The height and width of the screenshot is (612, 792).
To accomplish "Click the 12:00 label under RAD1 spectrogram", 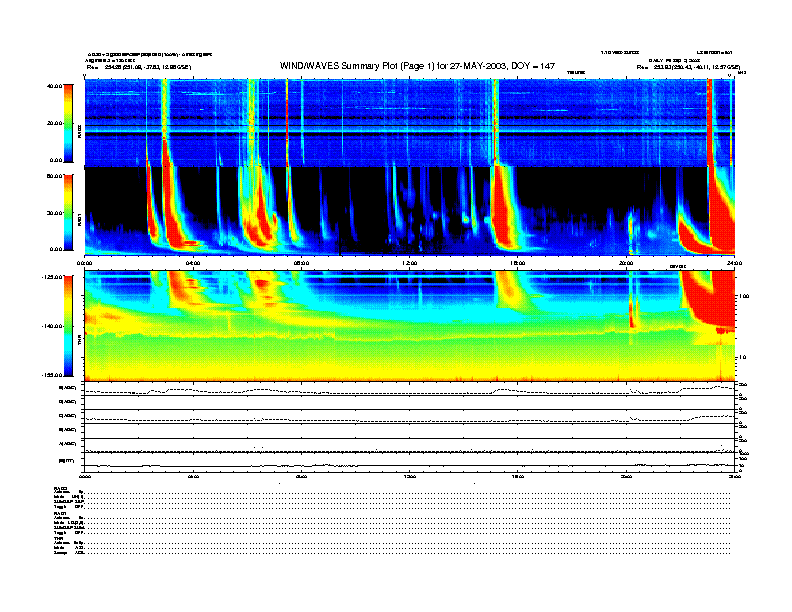I will pos(410,263).
